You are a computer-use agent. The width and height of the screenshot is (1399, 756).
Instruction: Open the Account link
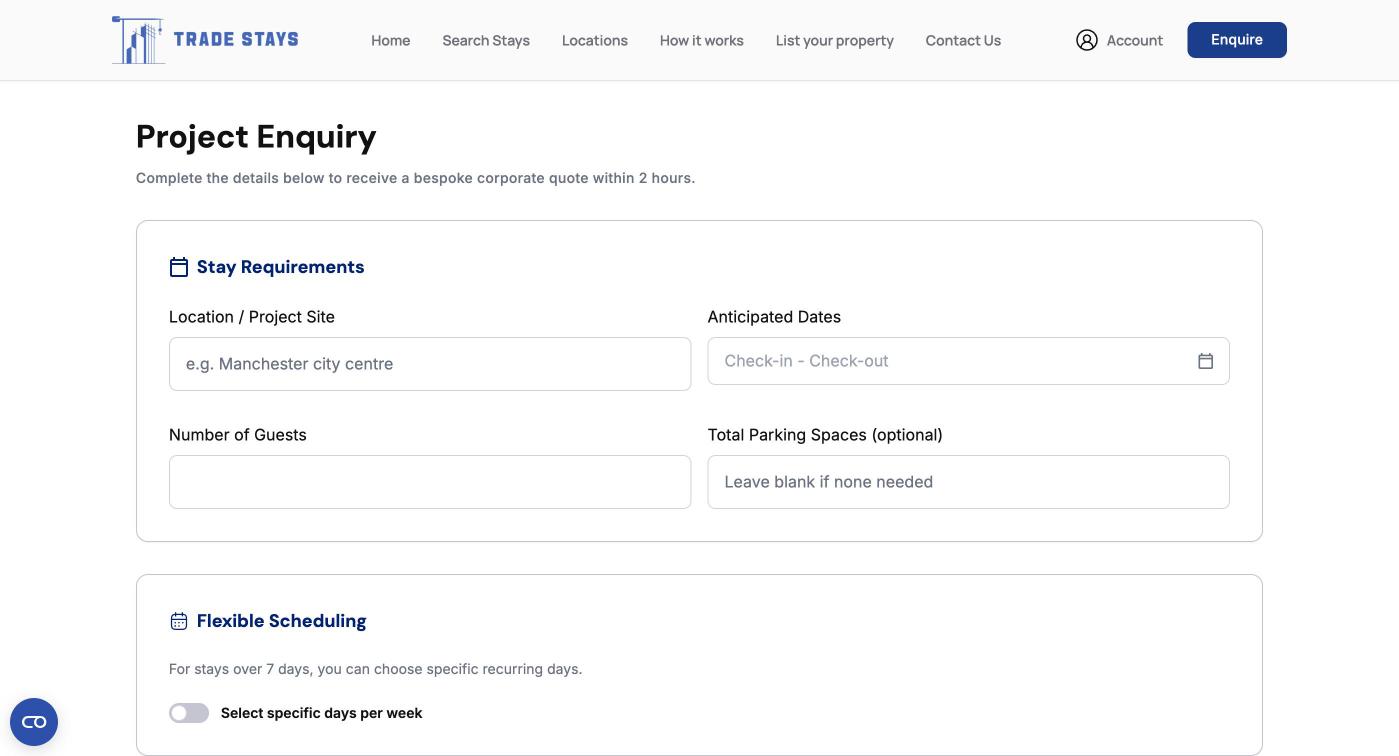[x=1120, y=40]
